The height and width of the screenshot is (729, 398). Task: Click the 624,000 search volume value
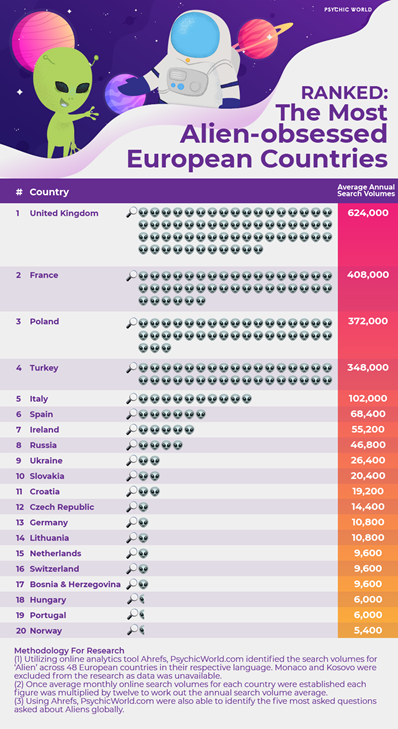pos(368,213)
